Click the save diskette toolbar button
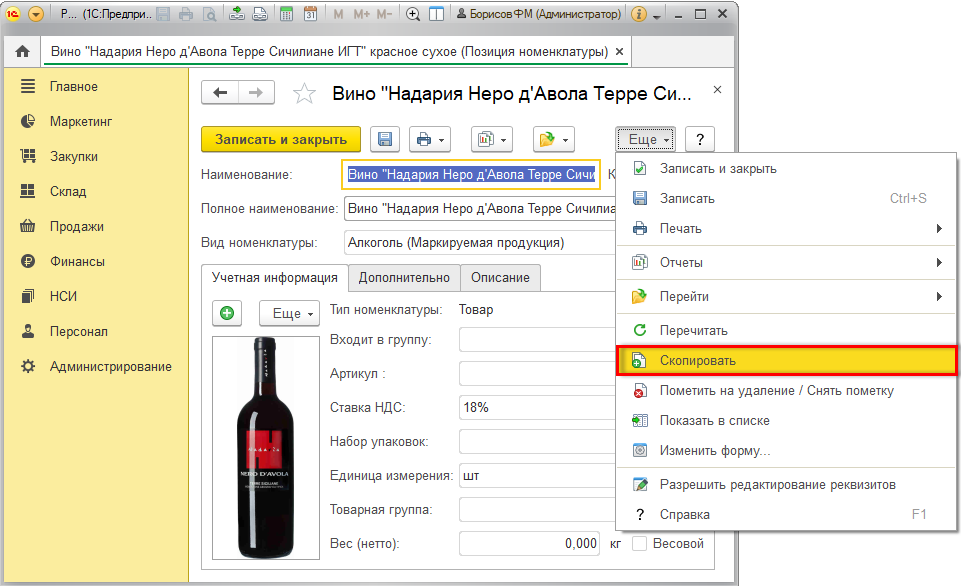The image size is (961, 586). 385,139
